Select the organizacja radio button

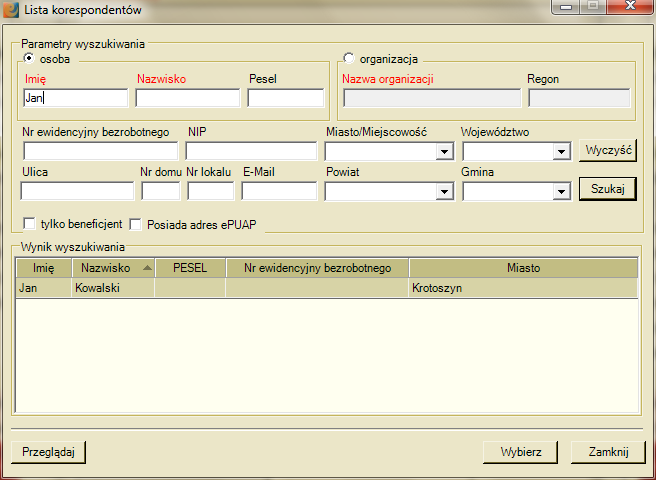pos(348,58)
